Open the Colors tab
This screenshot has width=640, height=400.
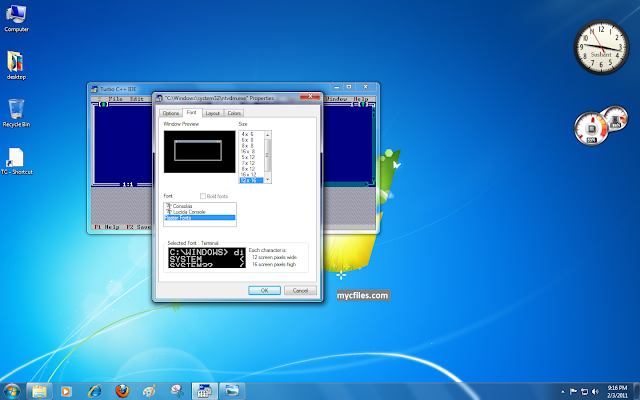coord(234,113)
